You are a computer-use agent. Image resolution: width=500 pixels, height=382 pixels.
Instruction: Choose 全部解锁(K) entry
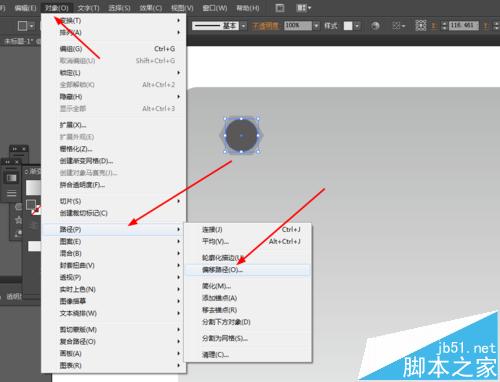[x=113, y=85]
